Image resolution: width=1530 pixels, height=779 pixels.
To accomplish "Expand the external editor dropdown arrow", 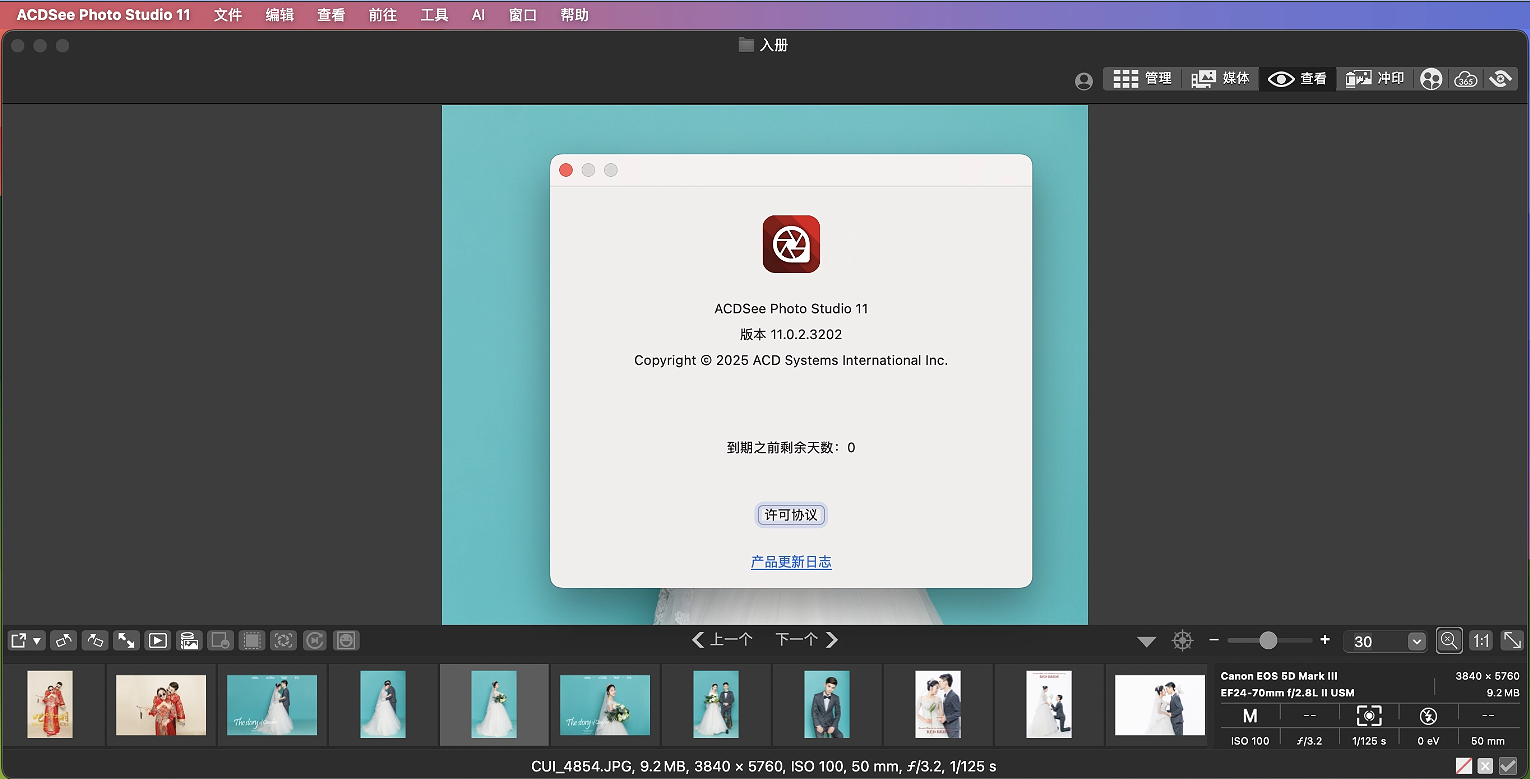I will tap(37, 640).
